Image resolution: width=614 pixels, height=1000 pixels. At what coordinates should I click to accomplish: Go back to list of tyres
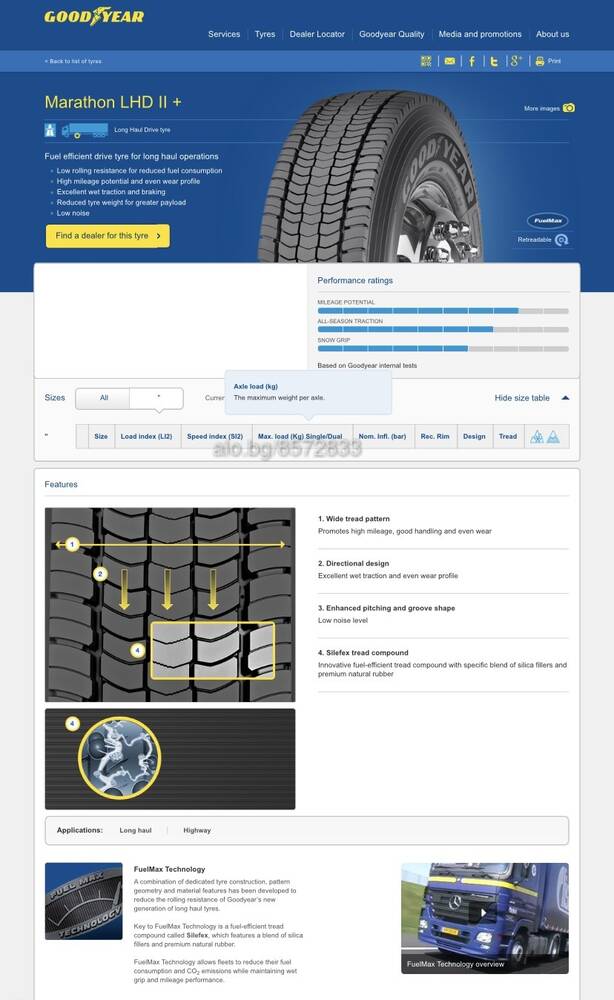click(x=73, y=61)
